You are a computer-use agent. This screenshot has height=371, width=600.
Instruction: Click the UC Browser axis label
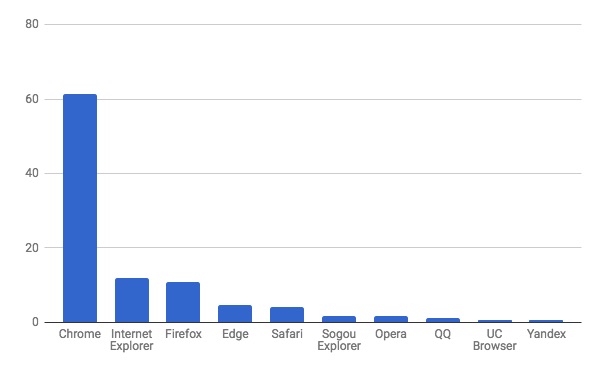point(495,340)
